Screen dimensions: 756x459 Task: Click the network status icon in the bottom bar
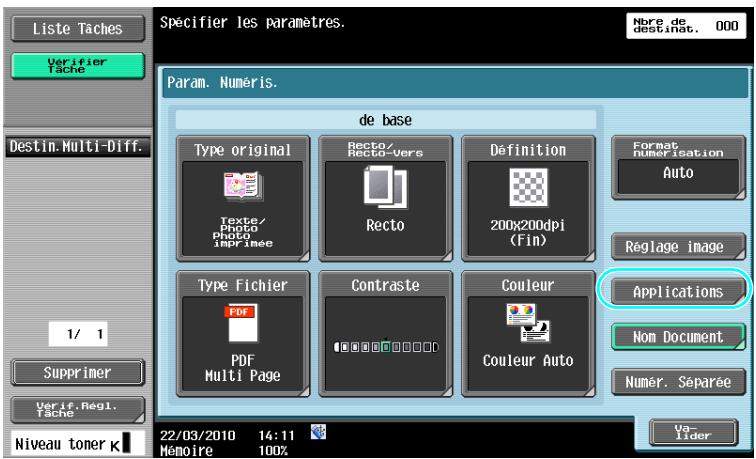pos(319,432)
